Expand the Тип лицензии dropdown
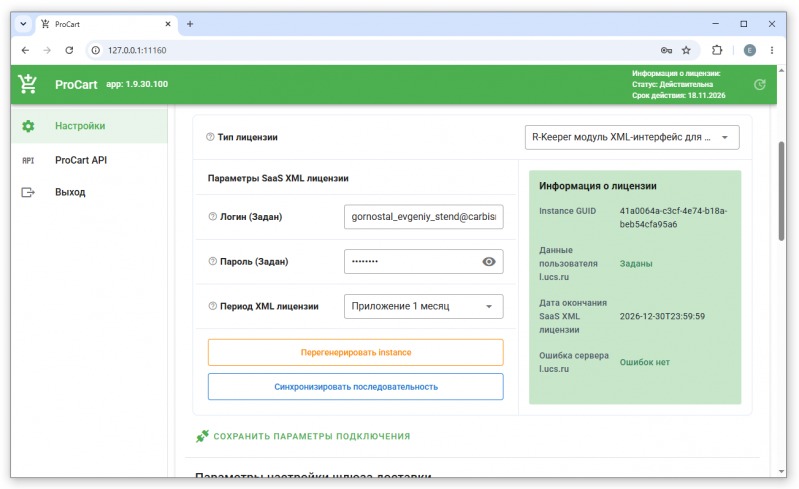This screenshot has height=489, width=799. (632, 138)
